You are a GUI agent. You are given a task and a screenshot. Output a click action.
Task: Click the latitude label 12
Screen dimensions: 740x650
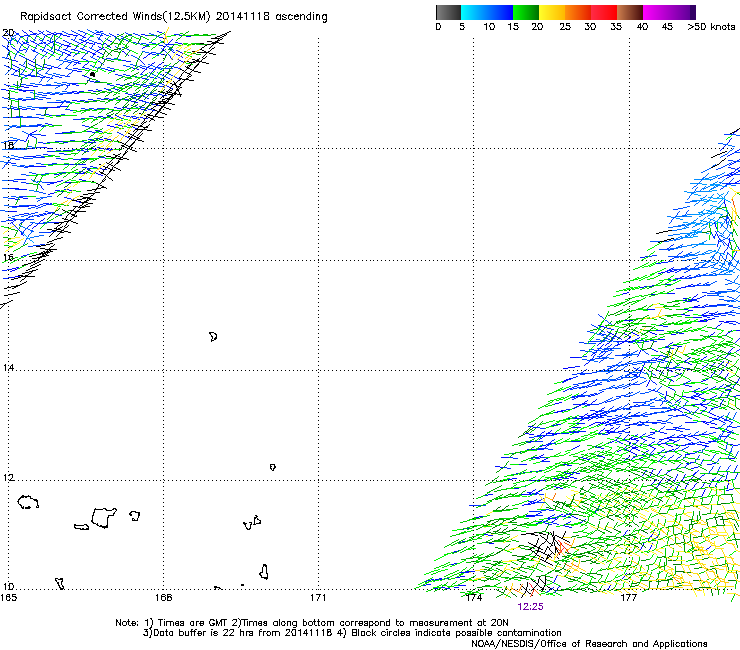click(8, 478)
